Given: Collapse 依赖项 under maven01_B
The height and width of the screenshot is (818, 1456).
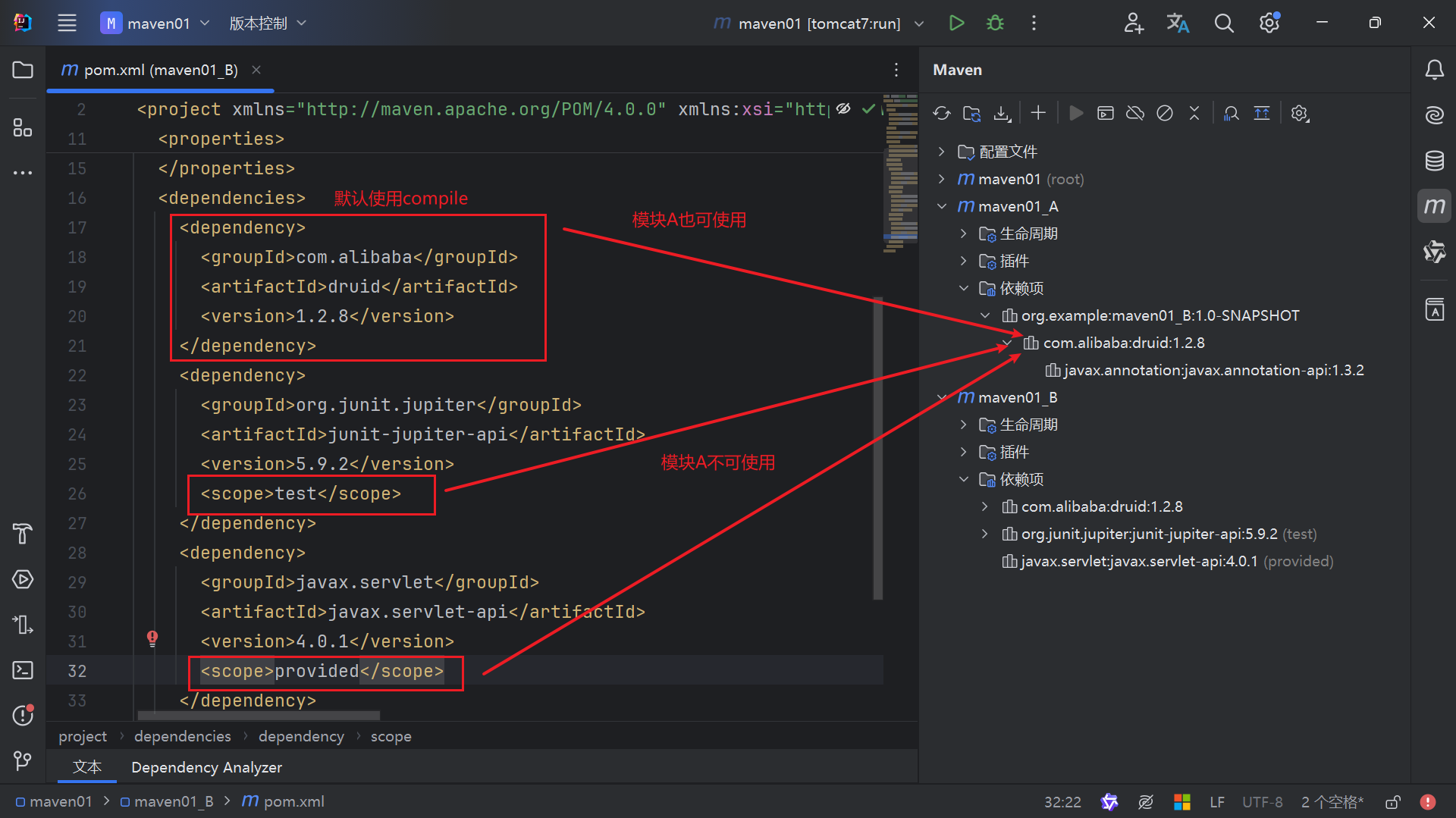Looking at the screenshot, I should coord(963,479).
